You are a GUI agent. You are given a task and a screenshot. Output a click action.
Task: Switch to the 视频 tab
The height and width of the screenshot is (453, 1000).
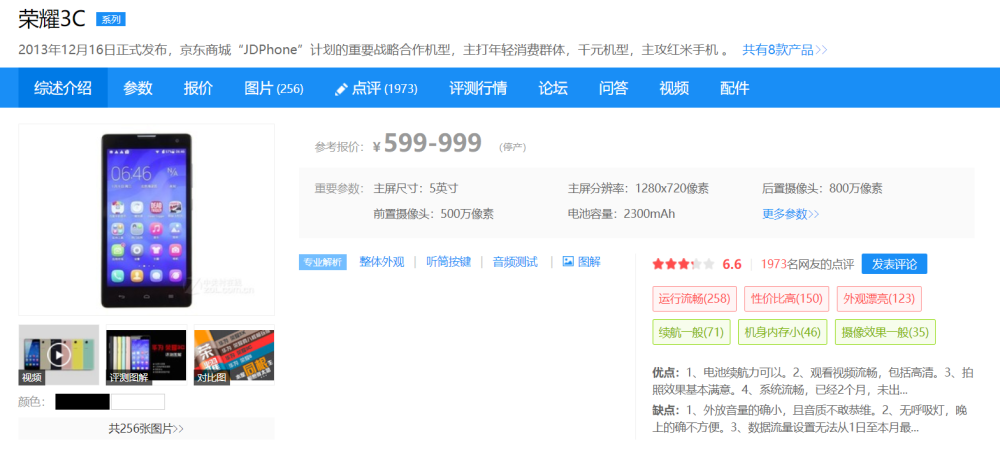(674, 88)
